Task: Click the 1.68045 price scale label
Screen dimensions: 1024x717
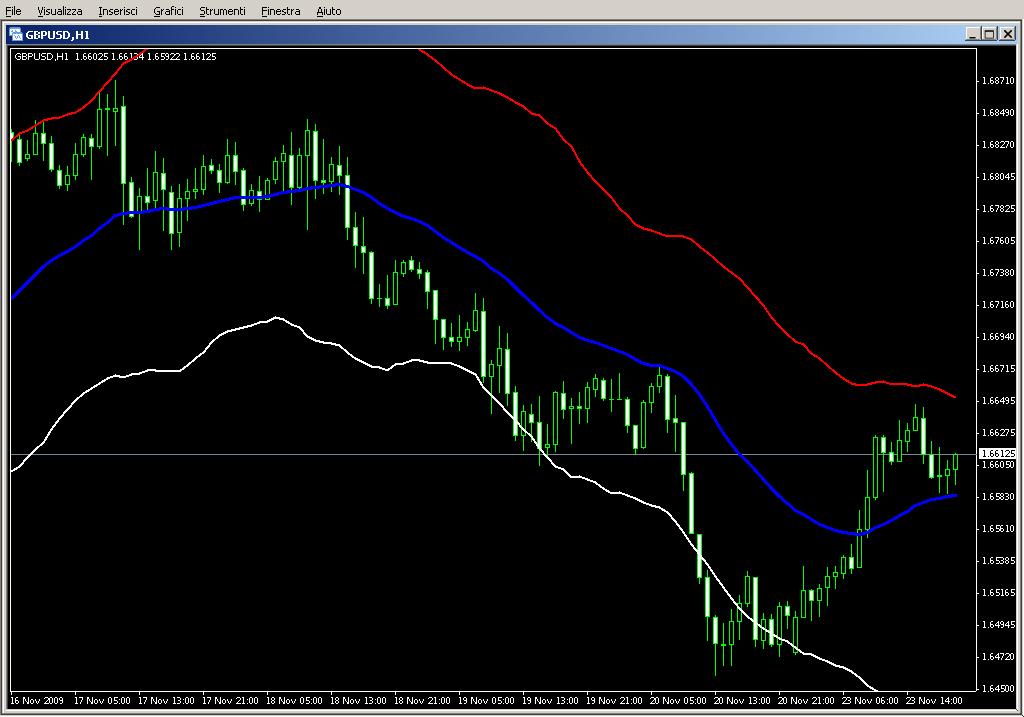Action: pos(999,176)
